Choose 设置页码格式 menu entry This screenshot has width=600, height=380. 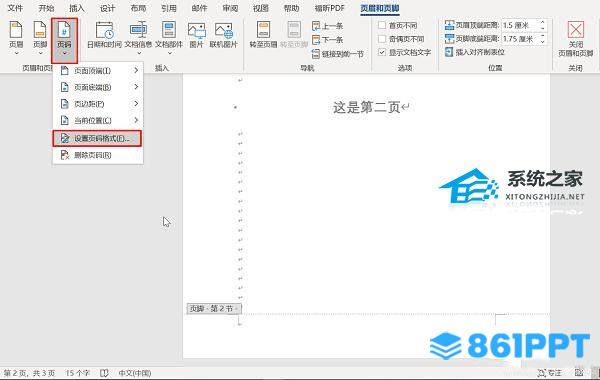[97, 138]
